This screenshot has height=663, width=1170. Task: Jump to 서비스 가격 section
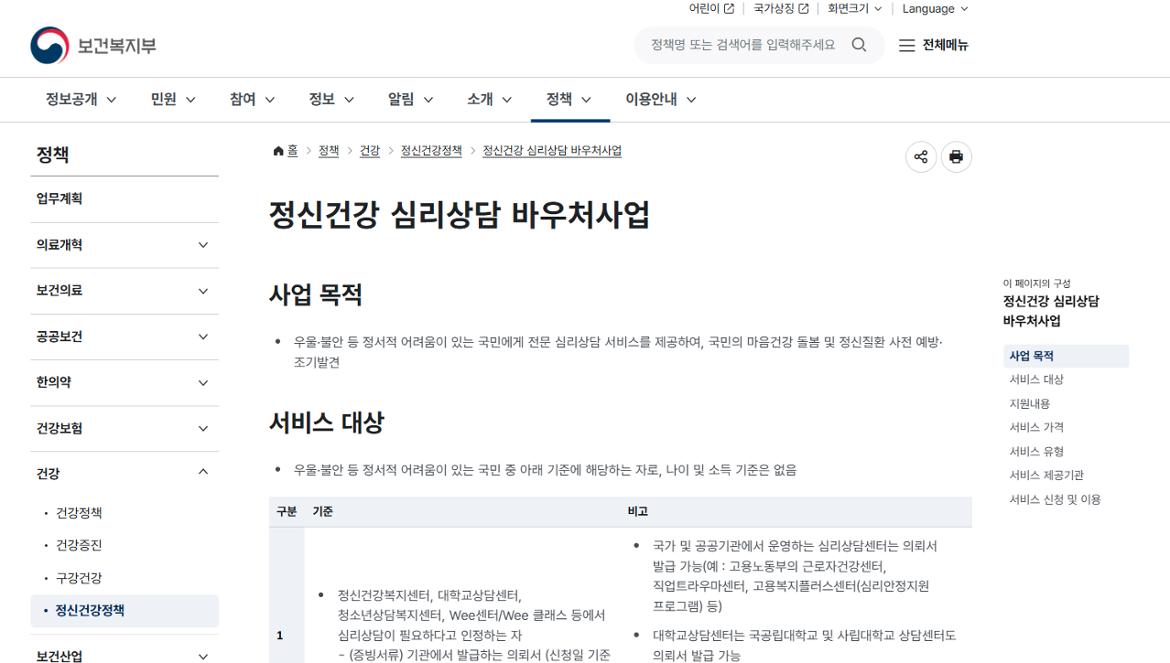point(1036,427)
